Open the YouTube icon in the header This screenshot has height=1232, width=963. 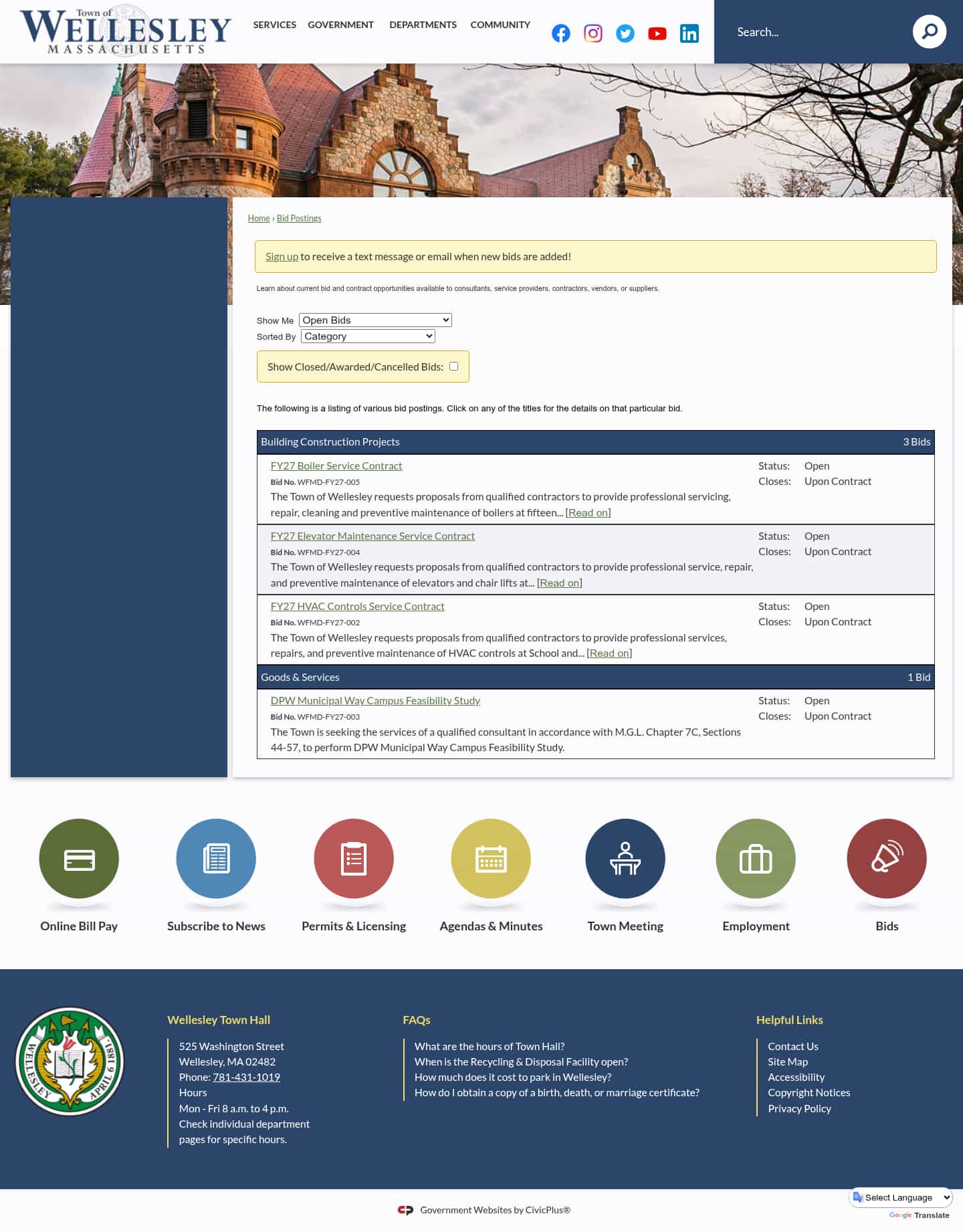click(x=657, y=33)
